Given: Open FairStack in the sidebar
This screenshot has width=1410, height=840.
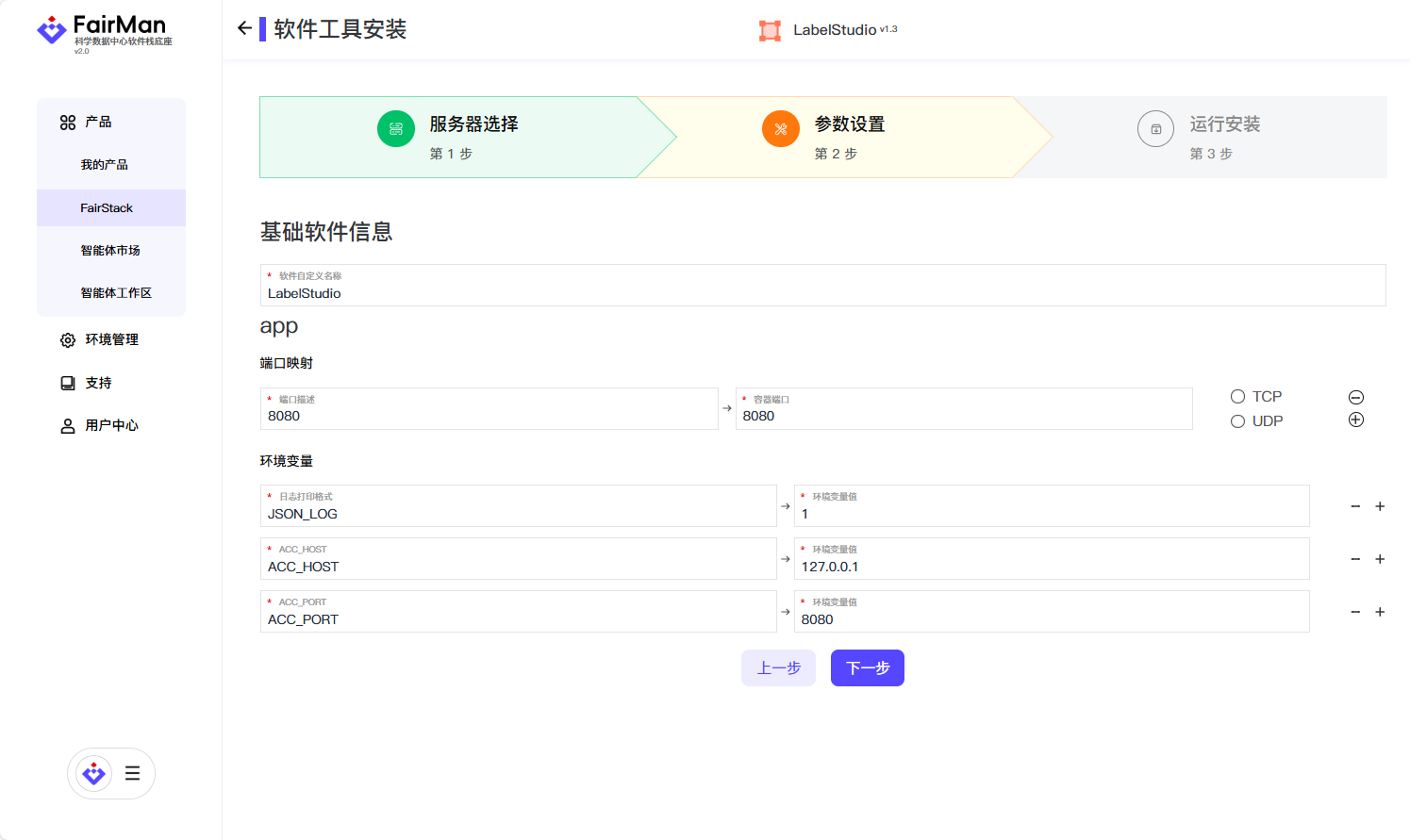Looking at the screenshot, I should pos(107,208).
